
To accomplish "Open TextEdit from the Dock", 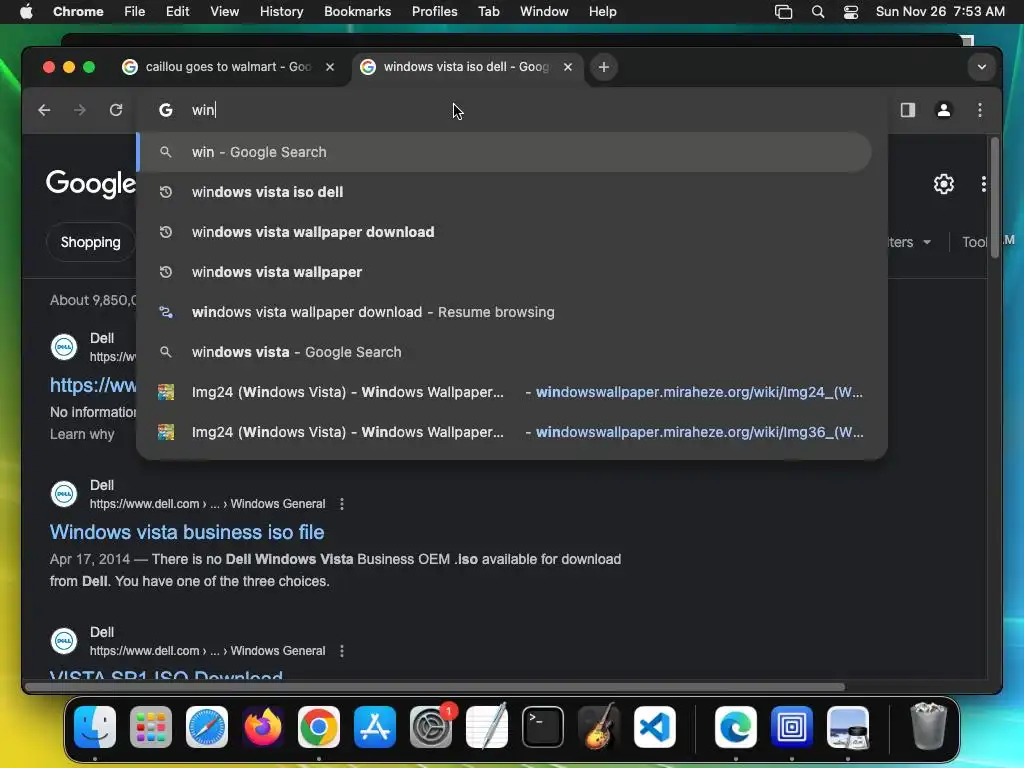I will pos(487,727).
